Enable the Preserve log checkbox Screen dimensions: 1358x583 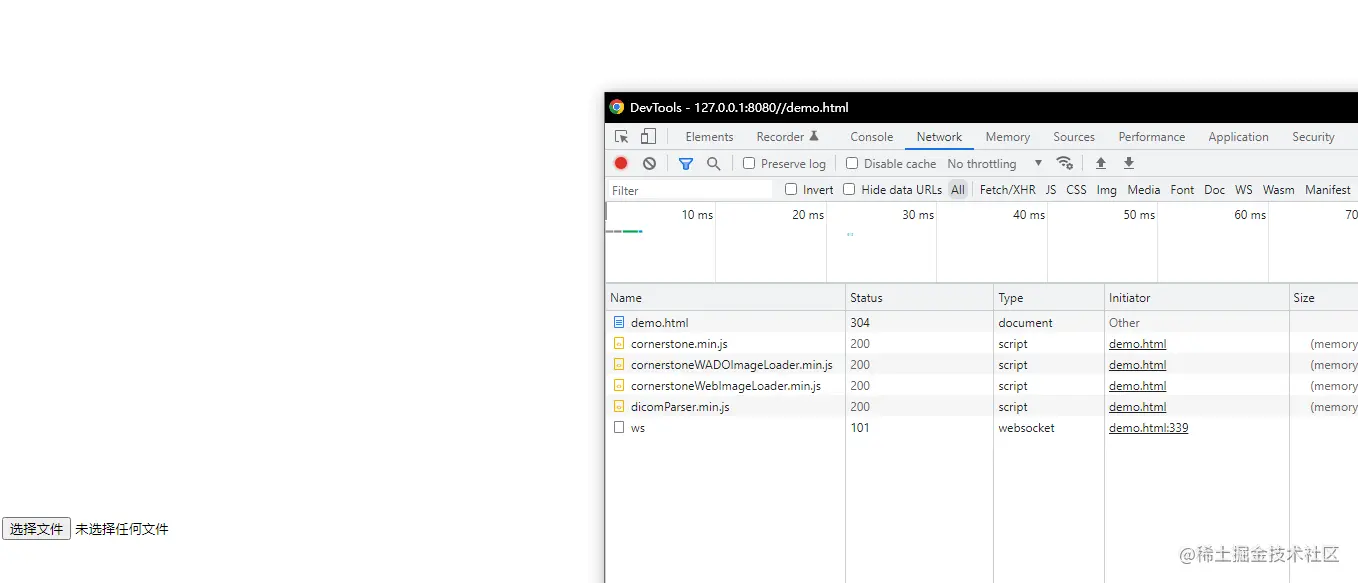point(749,163)
